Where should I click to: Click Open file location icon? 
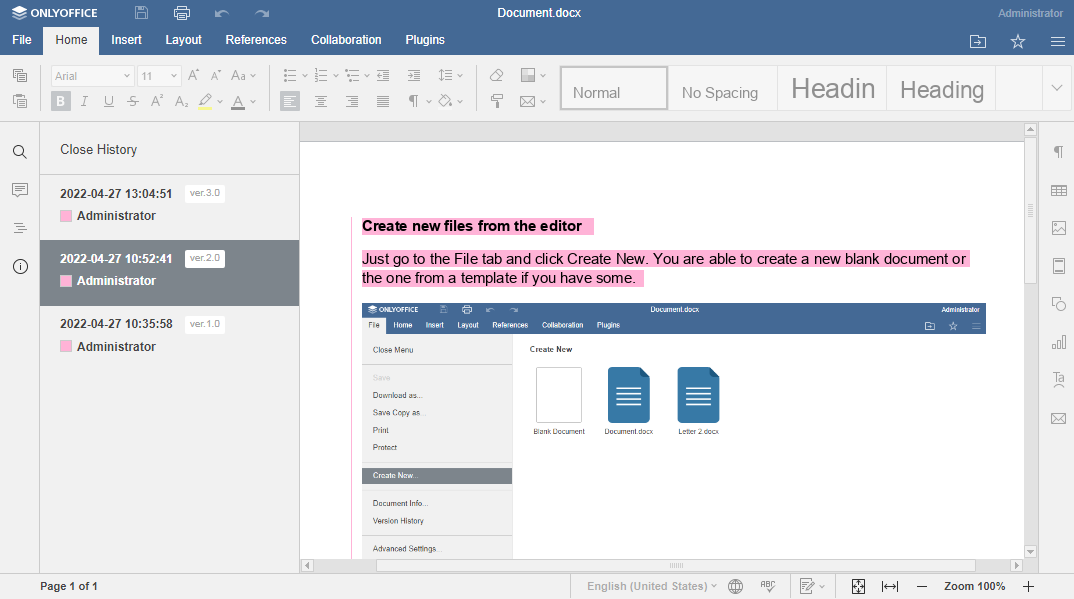click(x=978, y=42)
